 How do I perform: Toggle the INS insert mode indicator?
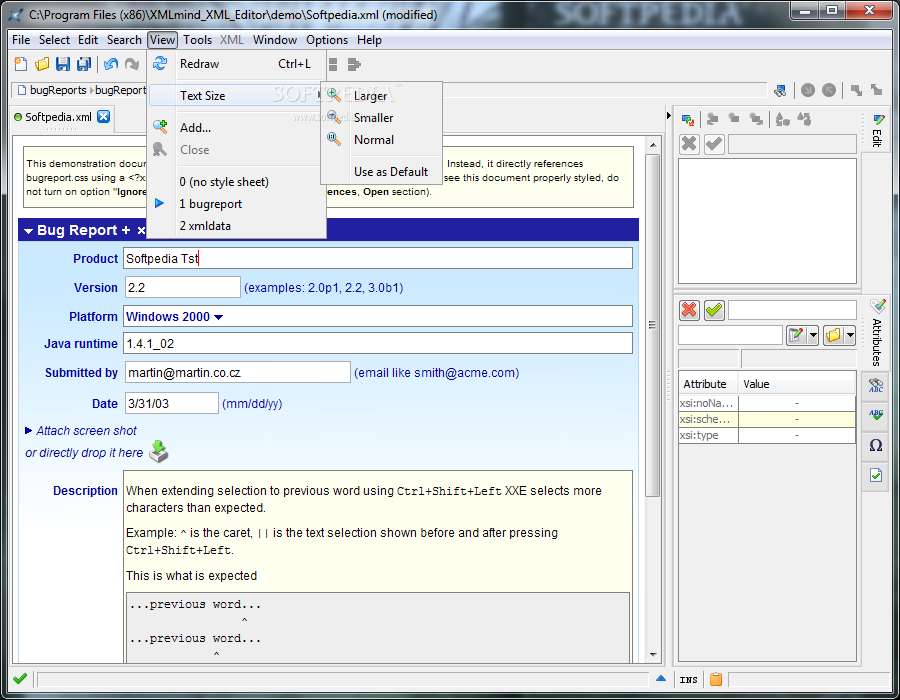688,680
